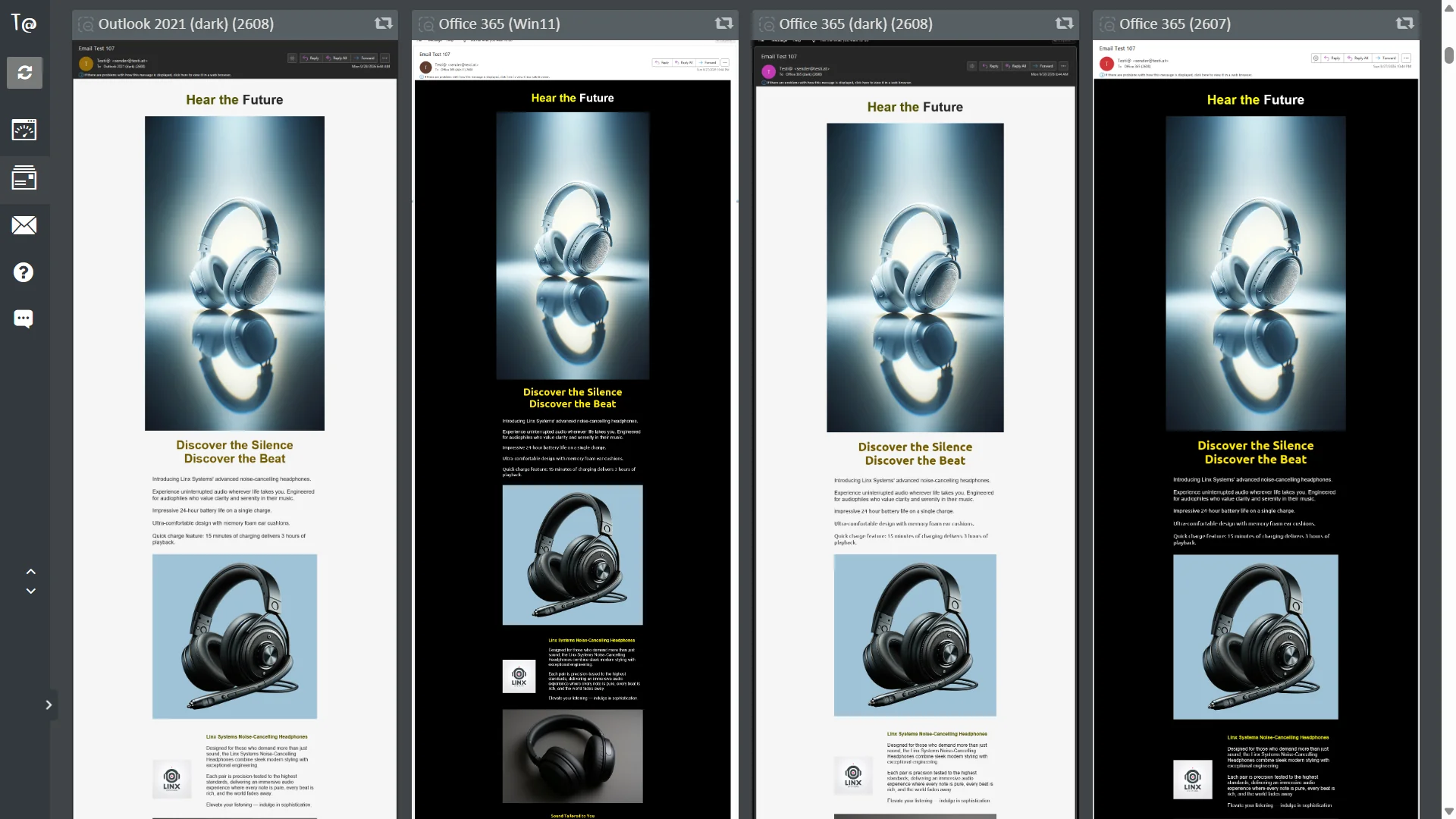This screenshot has height=819, width=1456.
Task: Click Reply All in the Office 365 (Win11) preview
Action: pyautogui.click(x=684, y=63)
